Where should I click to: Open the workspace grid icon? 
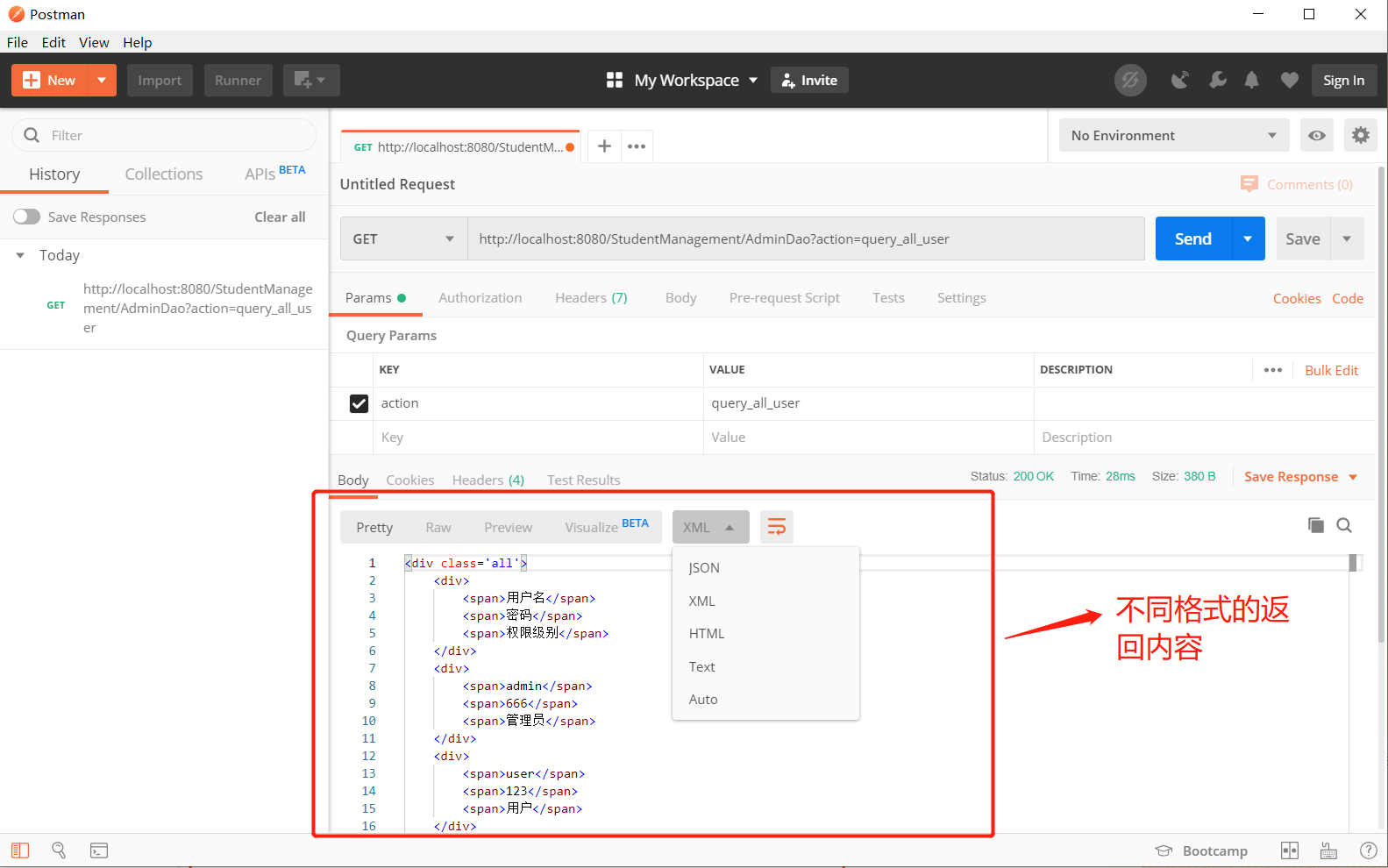(615, 81)
